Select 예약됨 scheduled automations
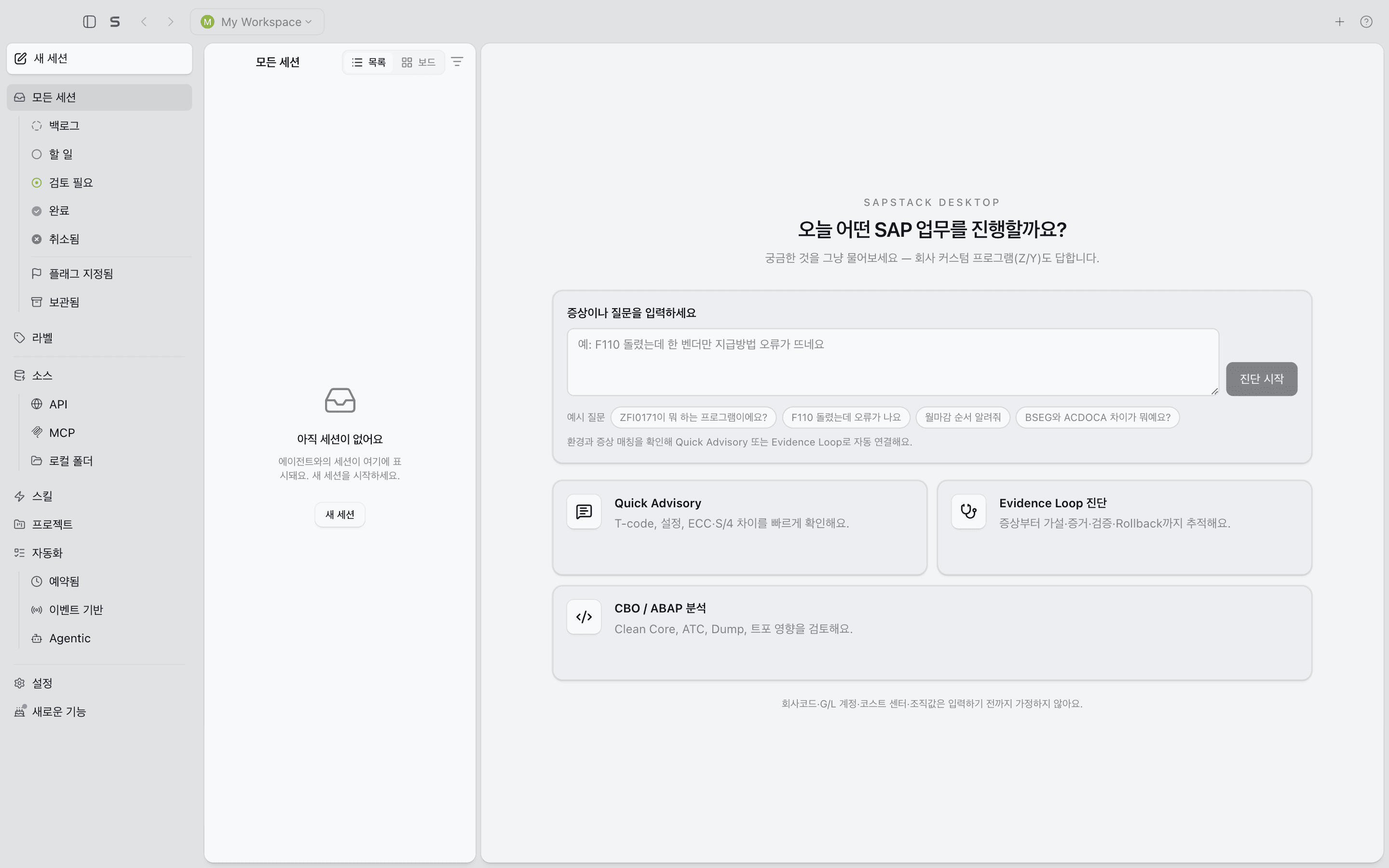The height and width of the screenshot is (868, 1389). tap(109, 582)
